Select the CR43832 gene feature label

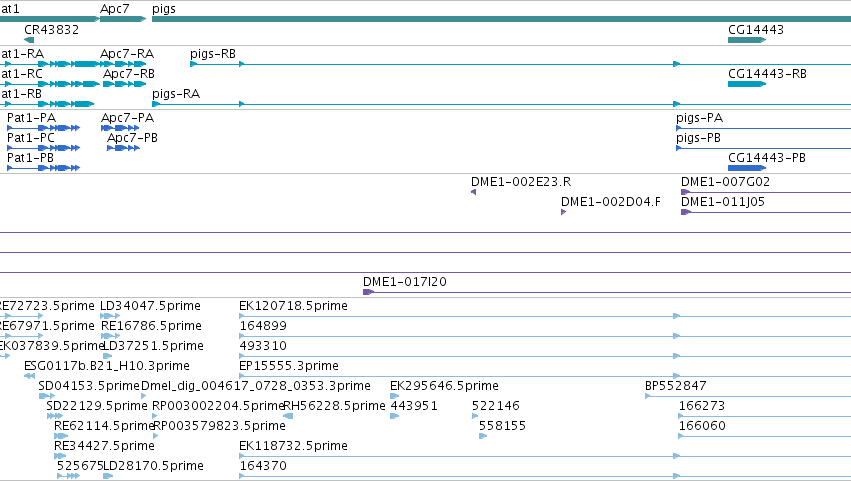52,29
